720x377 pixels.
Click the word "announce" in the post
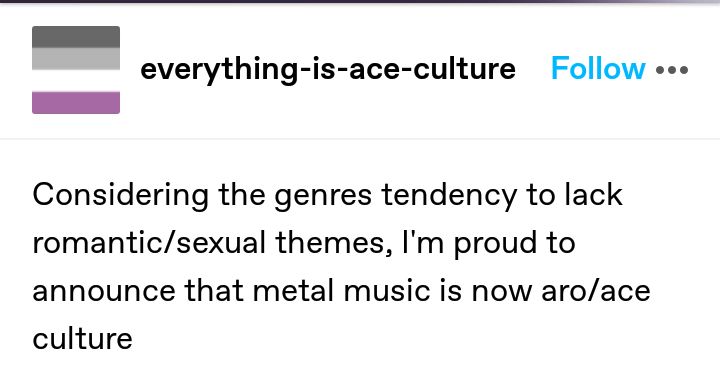(x=104, y=292)
